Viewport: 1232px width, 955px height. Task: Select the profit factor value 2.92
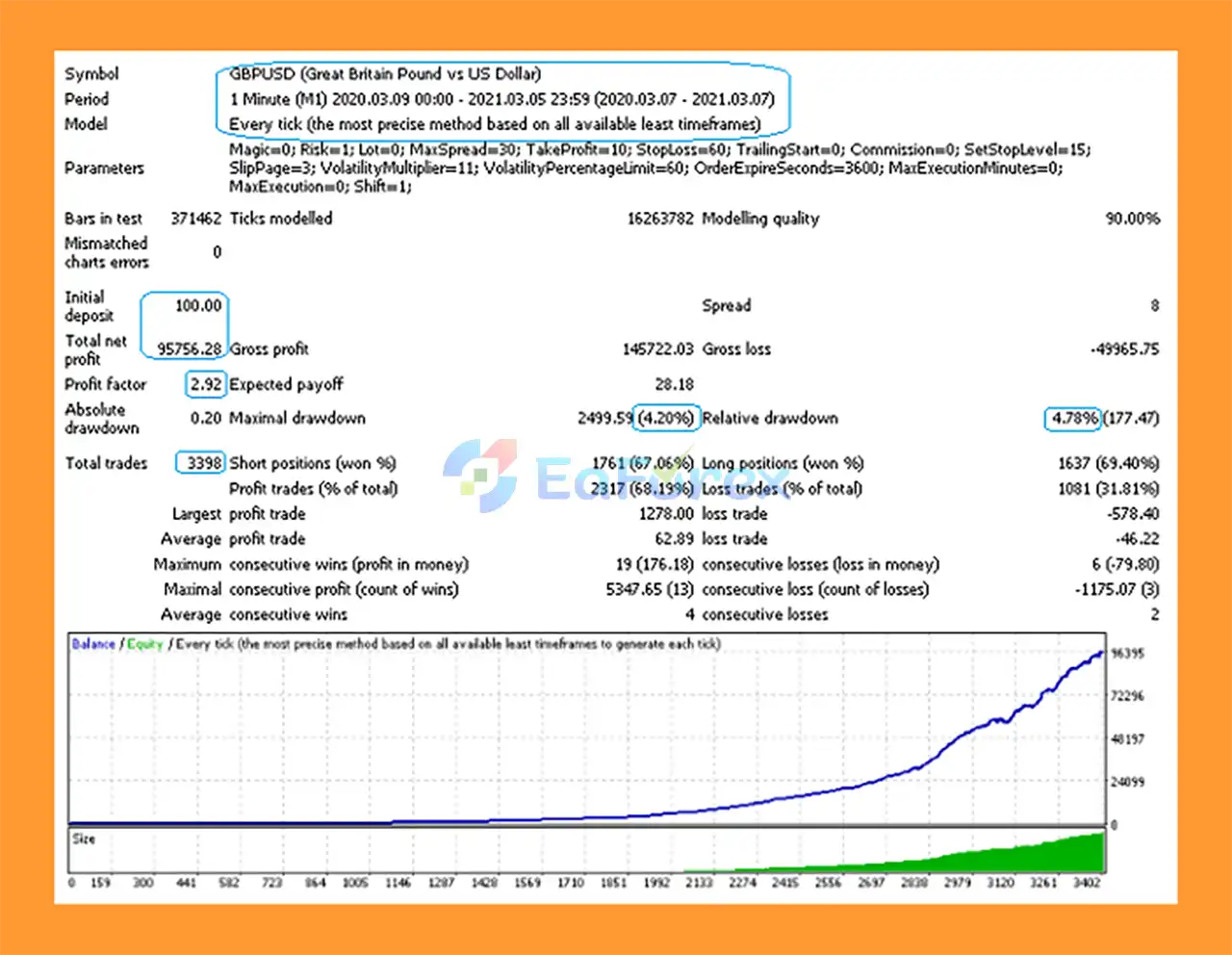pos(206,384)
